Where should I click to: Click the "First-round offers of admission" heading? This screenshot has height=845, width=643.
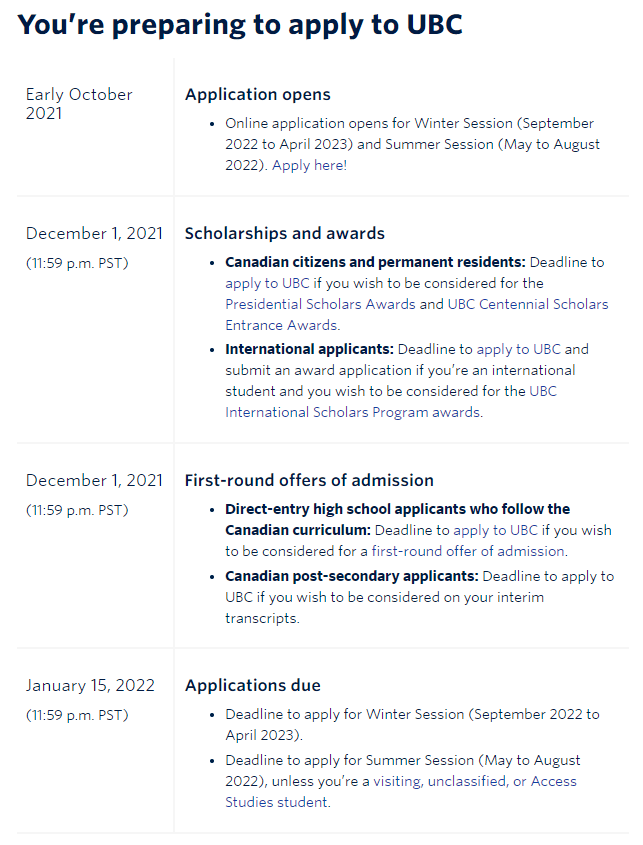pyautogui.click(x=309, y=480)
